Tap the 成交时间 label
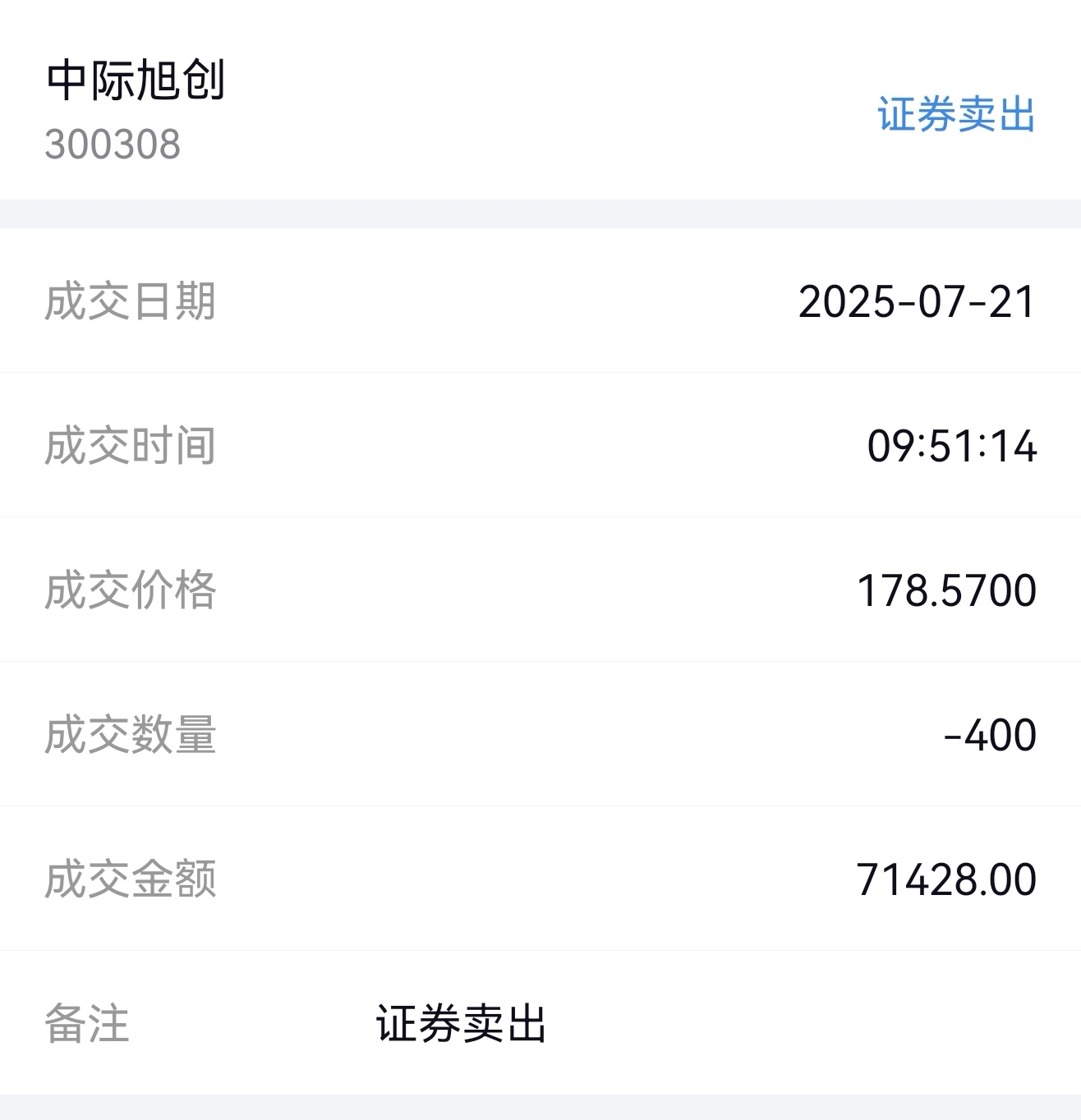 pyautogui.click(x=130, y=445)
